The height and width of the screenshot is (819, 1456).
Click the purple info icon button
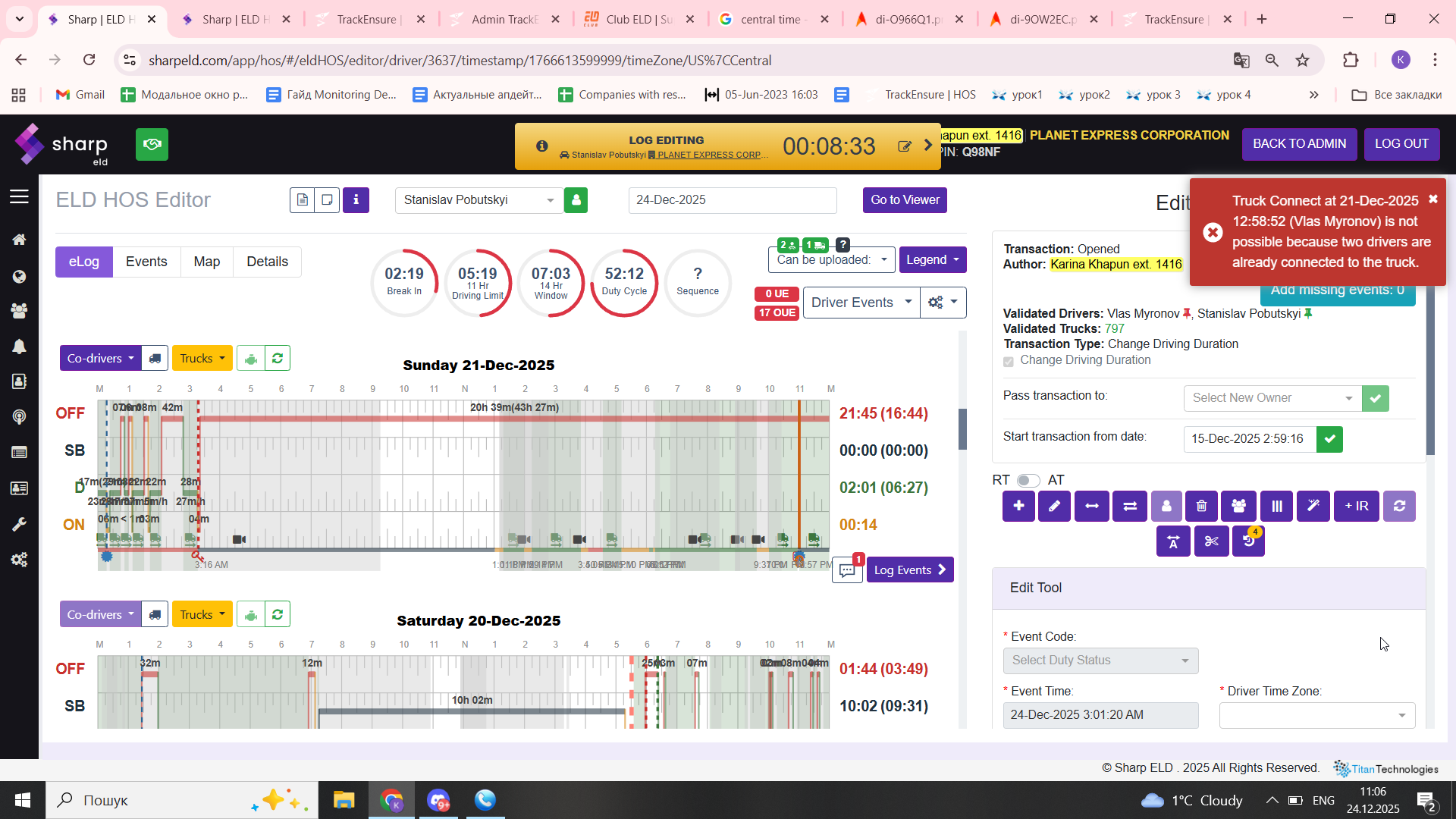coord(356,200)
